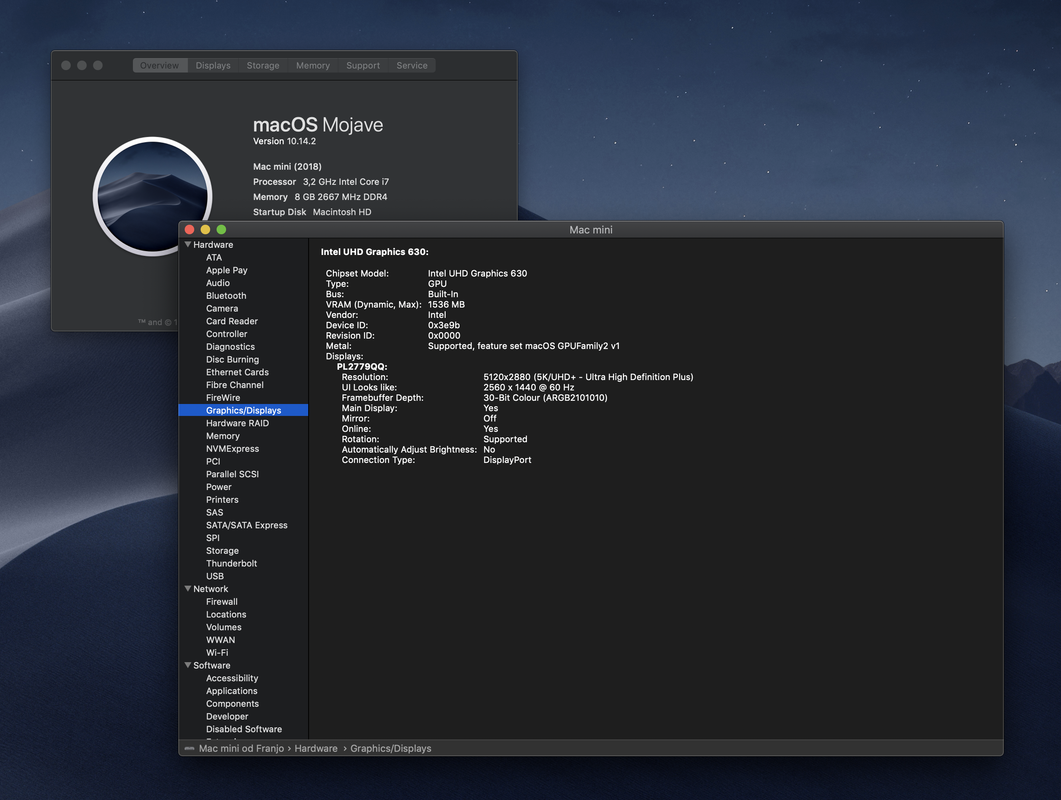1061x800 pixels.
Task: Collapse the Hardware section triangle
Action: pyautogui.click(x=188, y=244)
